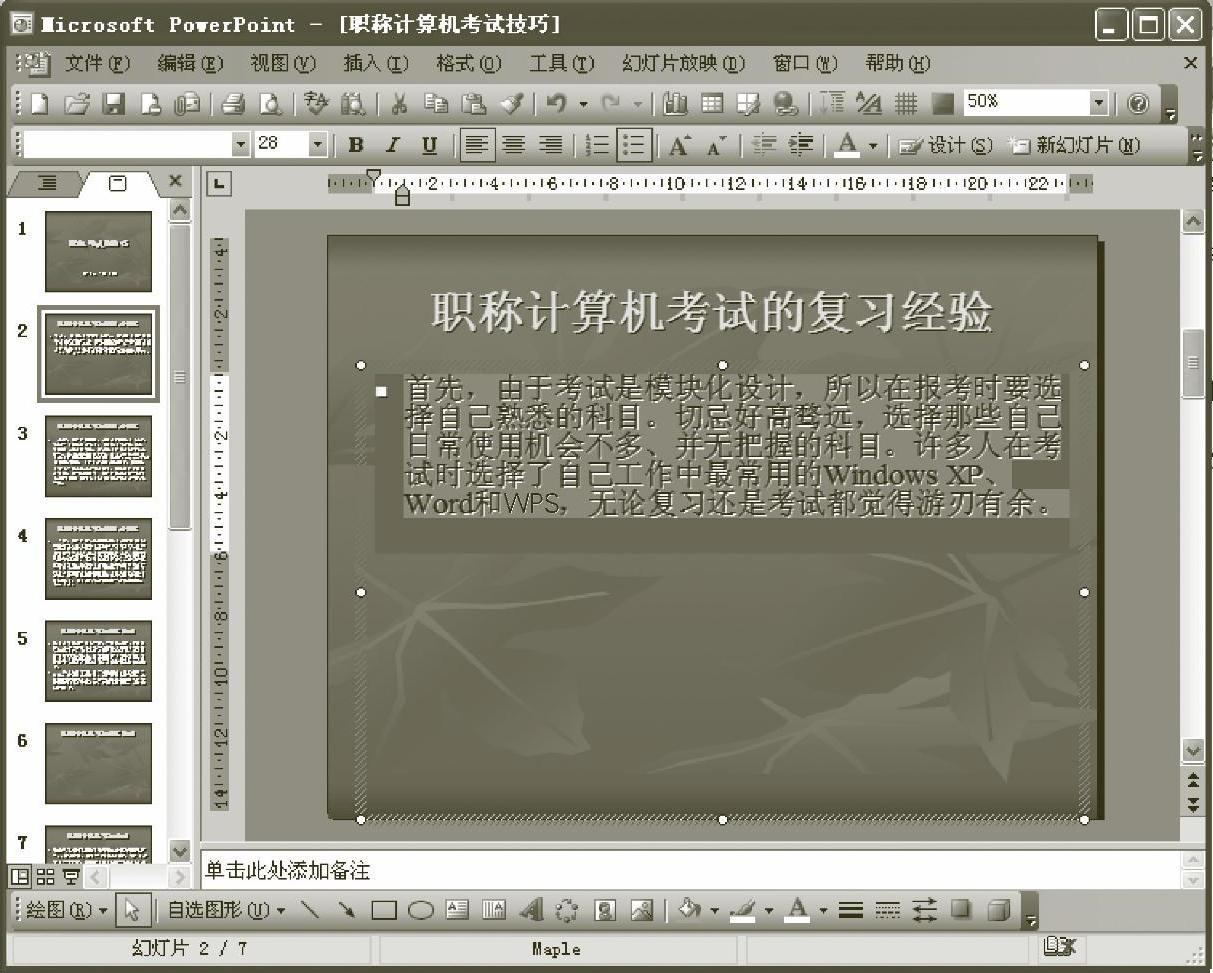Screen dimensions: 1213x973
Task: Toggle Align Right
Action: pyautogui.click(x=550, y=146)
